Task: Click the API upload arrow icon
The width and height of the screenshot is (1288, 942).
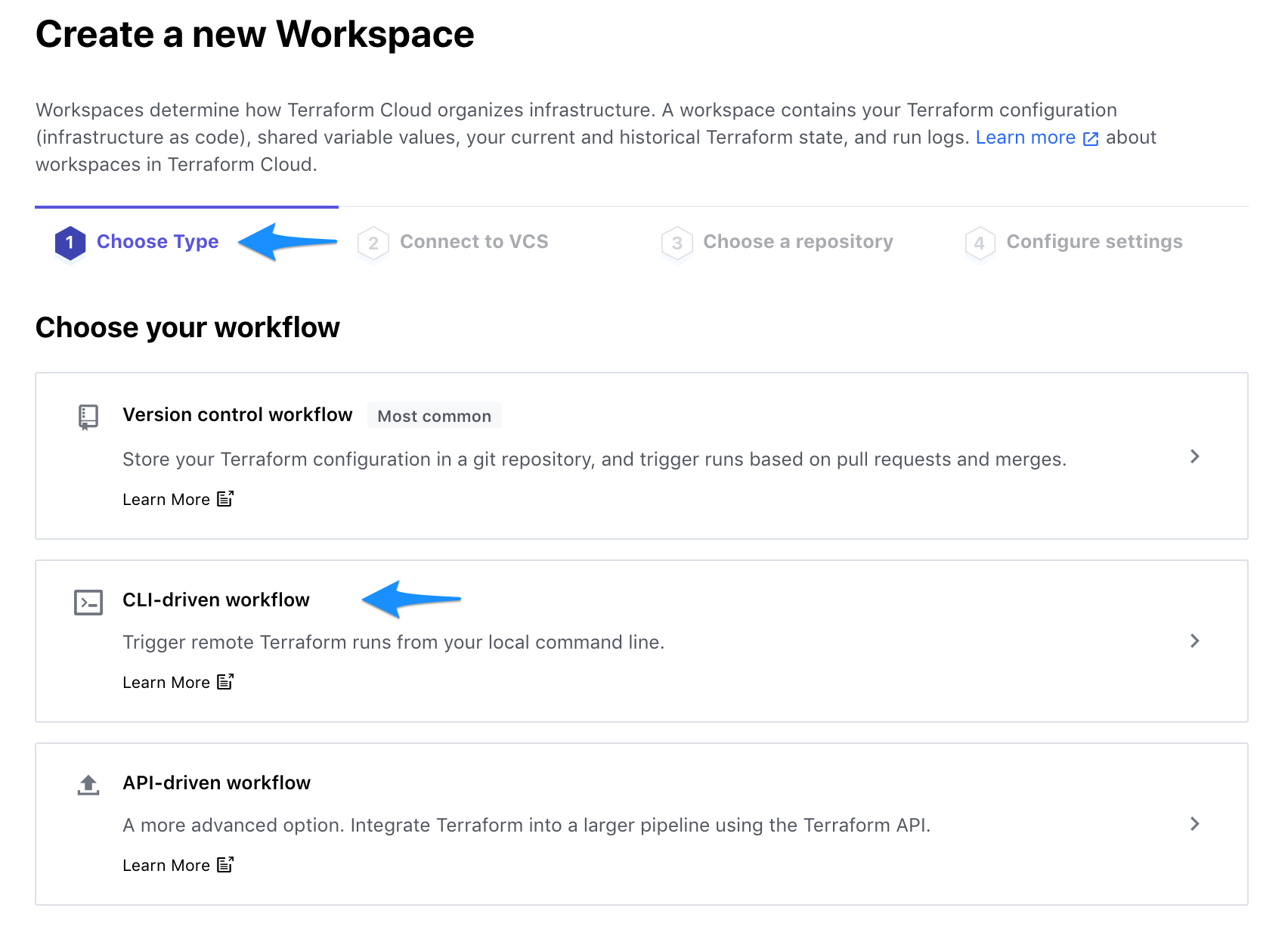Action: pyautogui.click(x=88, y=786)
